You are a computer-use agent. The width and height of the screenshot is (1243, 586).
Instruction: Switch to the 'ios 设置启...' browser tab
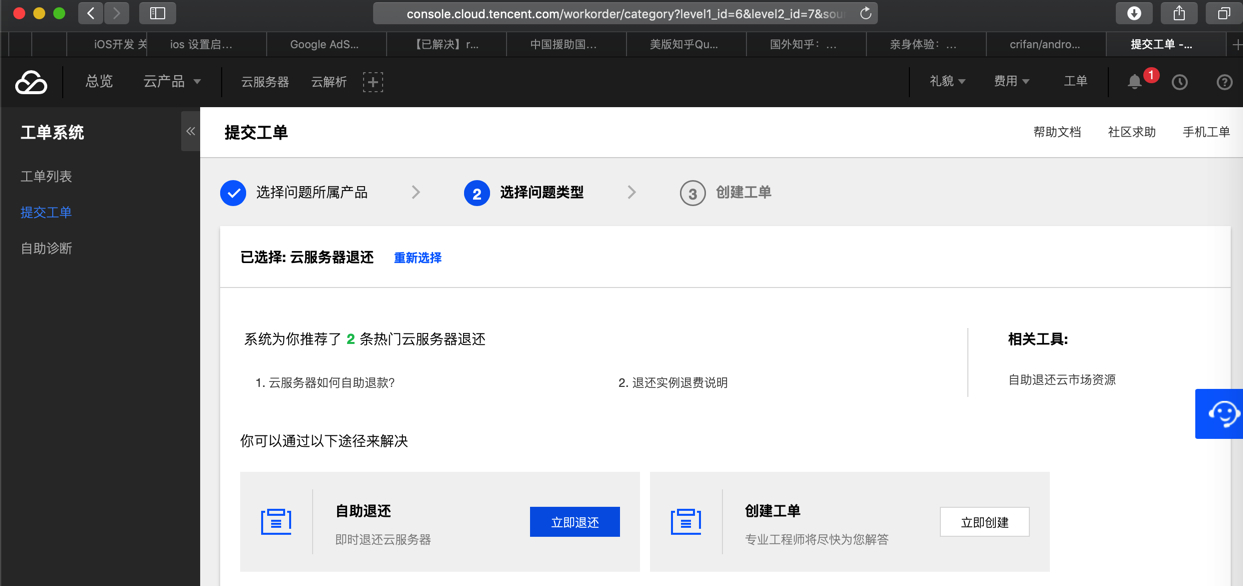click(x=207, y=44)
